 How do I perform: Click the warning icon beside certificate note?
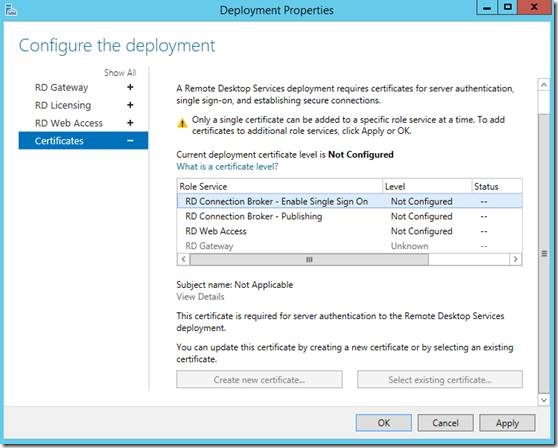tap(182, 123)
